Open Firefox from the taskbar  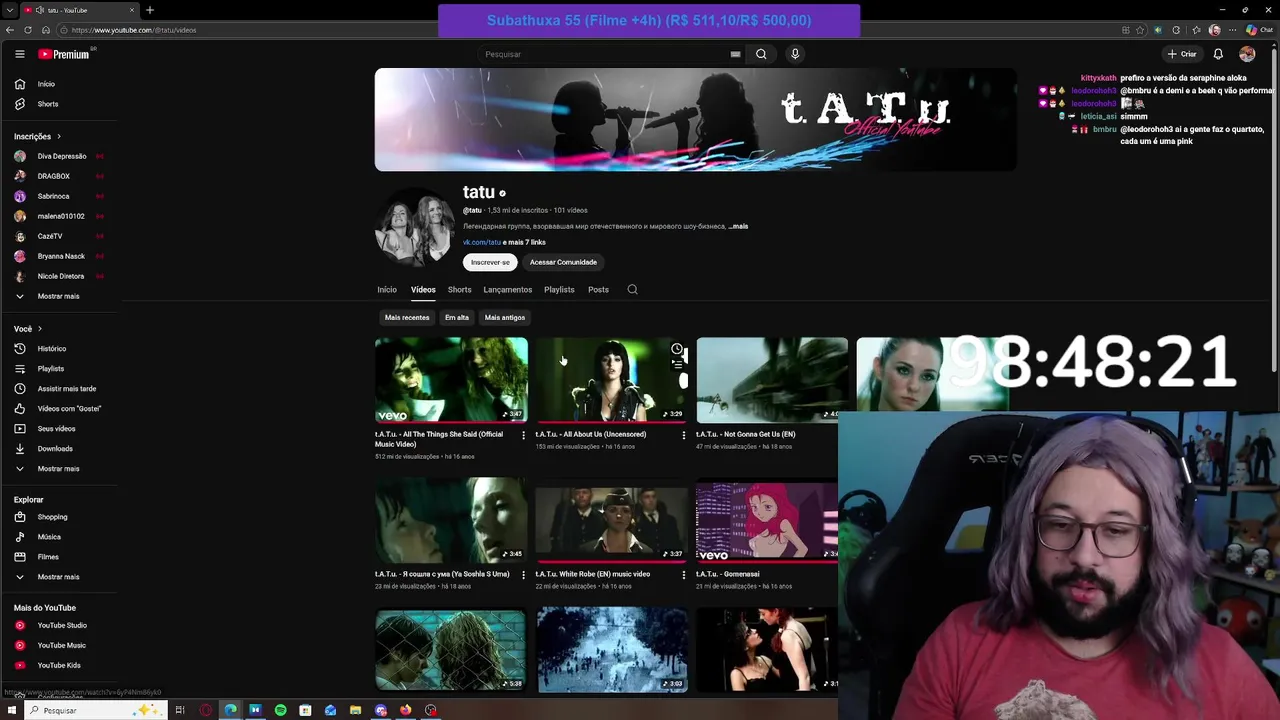coord(405,710)
